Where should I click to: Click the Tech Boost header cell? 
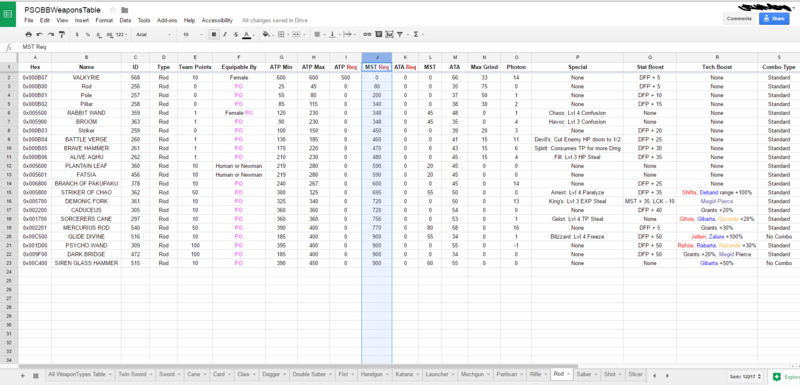pyautogui.click(x=717, y=67)
